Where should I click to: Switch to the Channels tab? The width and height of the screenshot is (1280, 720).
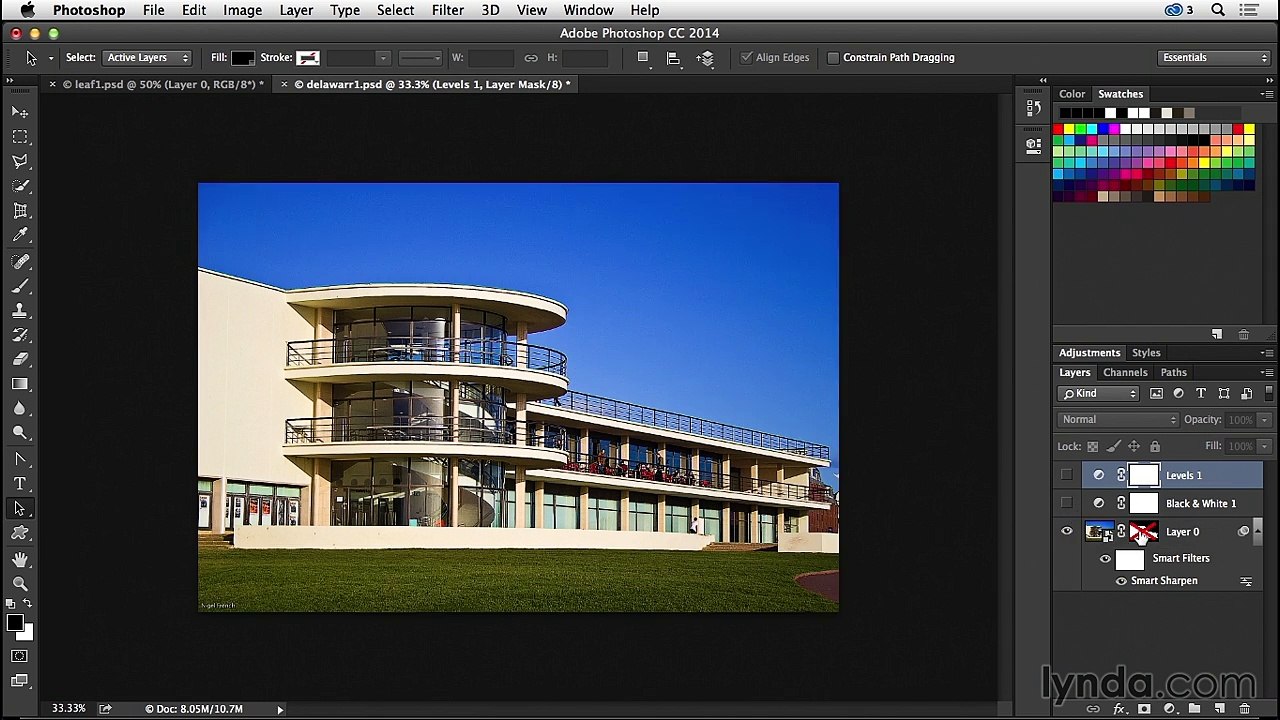pyautogui.click(x=1125, y=373)
